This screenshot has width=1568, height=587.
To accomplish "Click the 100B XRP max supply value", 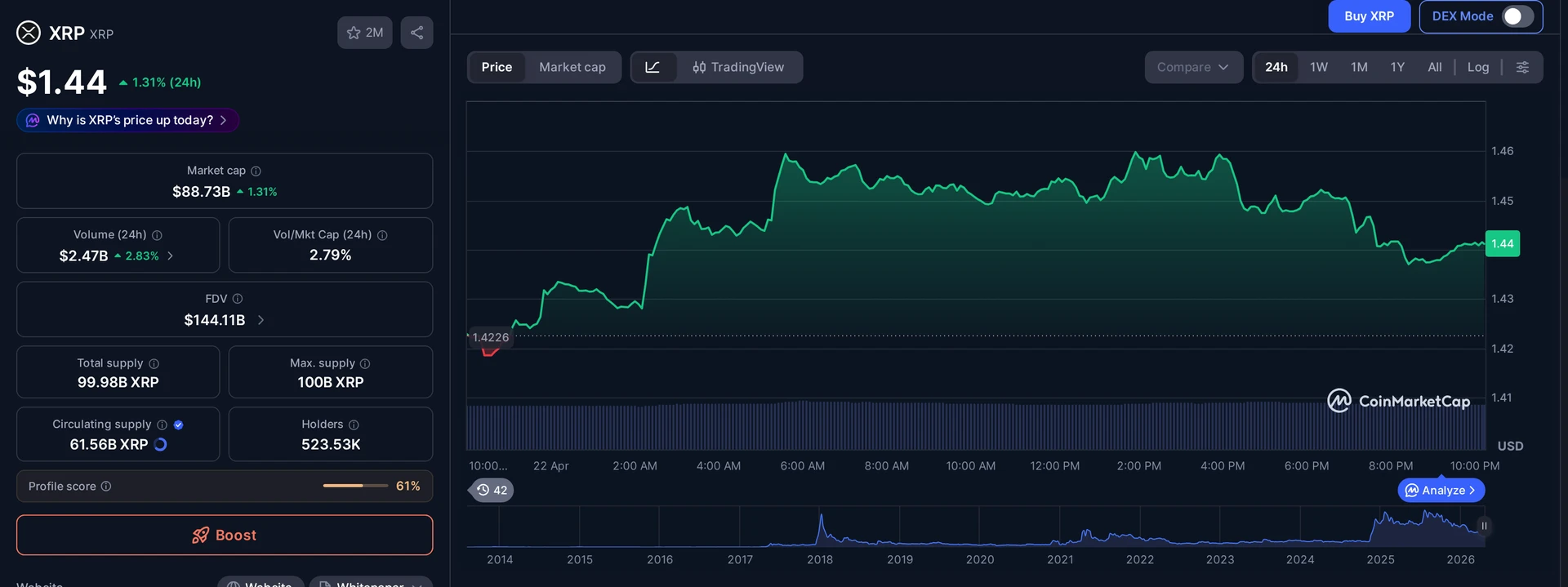I will (331, 382).
